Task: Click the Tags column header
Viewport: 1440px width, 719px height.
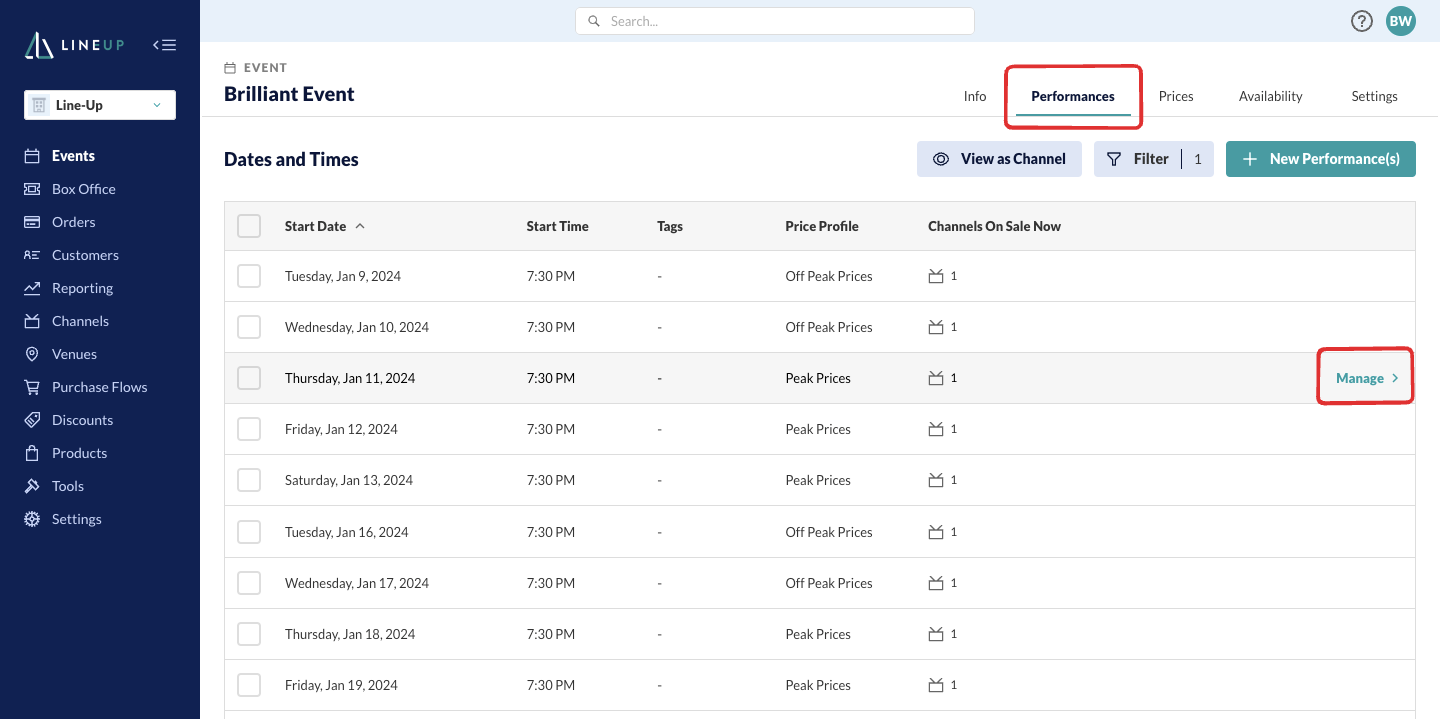Action: click(670, 226)
